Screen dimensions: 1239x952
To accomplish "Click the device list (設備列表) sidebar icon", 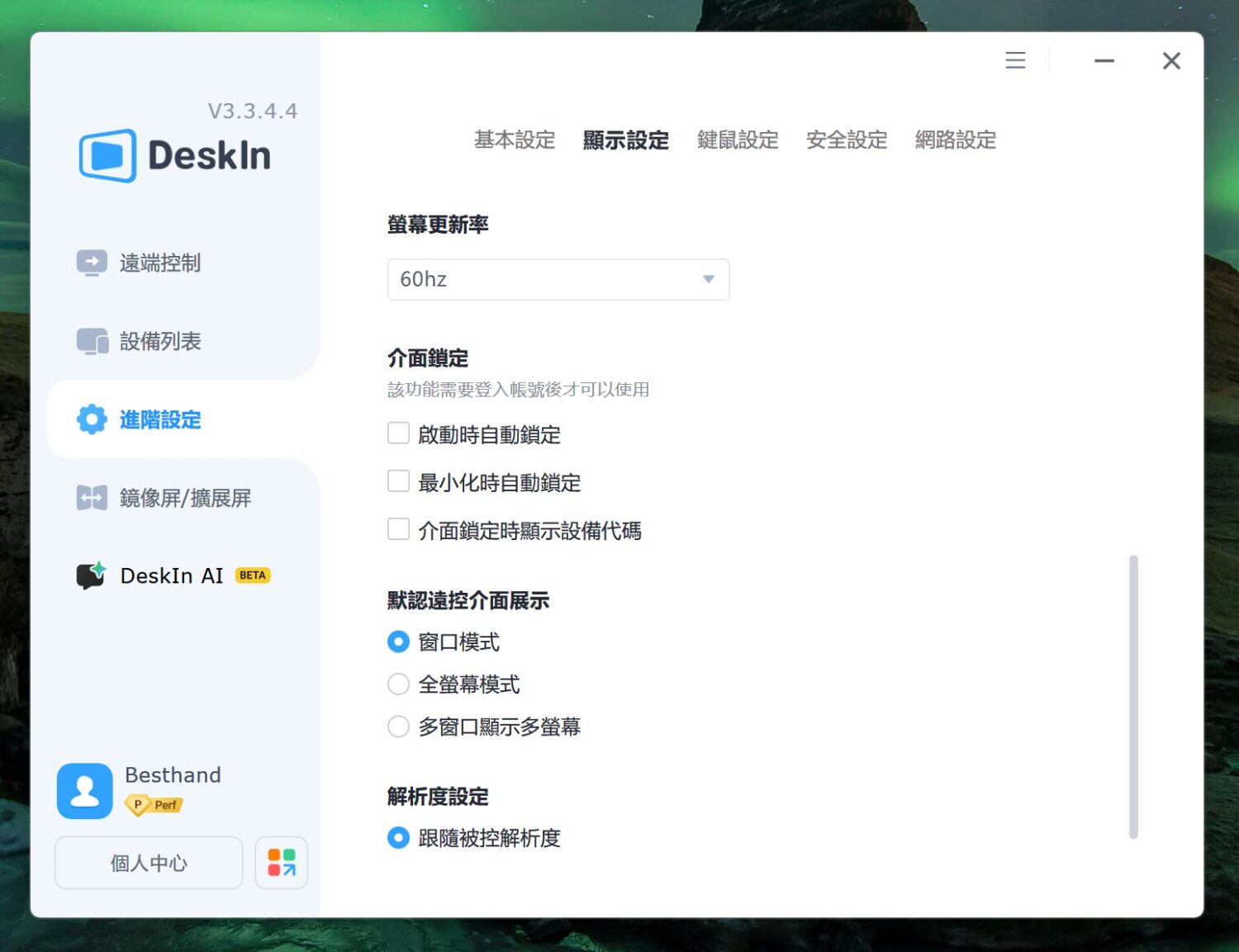I will pos(92,341).
